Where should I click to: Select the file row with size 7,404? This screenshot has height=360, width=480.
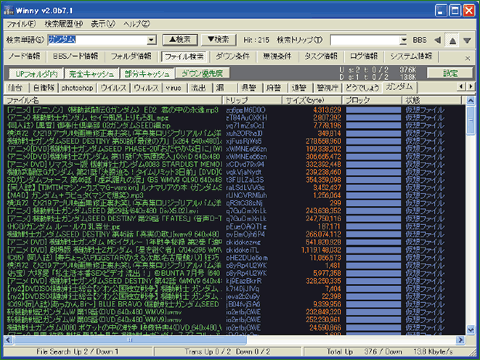[x=235, y=289]
